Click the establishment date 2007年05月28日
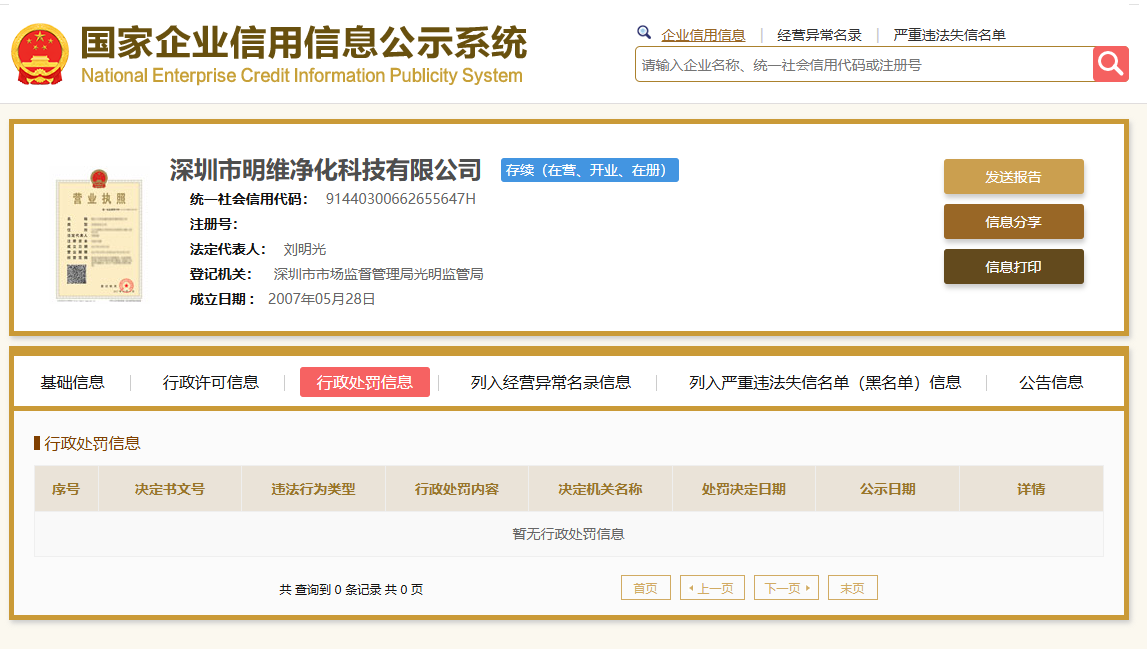 click(322, 299)
